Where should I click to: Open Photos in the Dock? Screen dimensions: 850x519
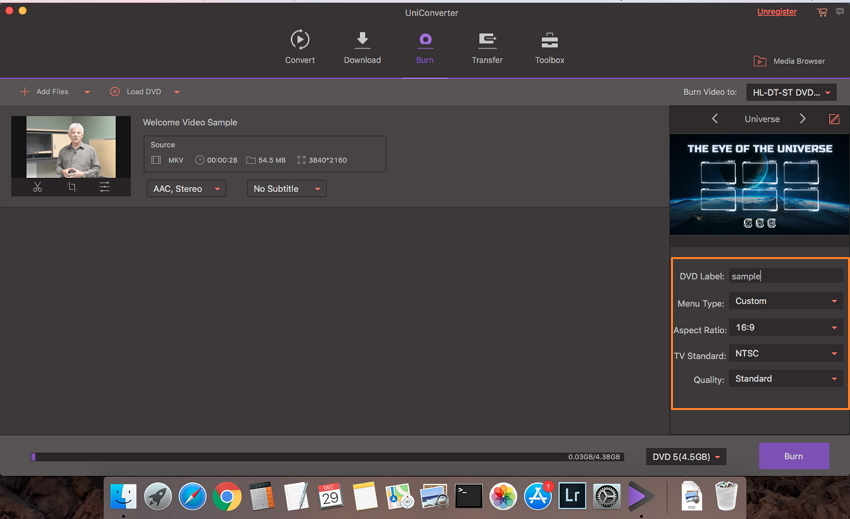pos(503,496)
